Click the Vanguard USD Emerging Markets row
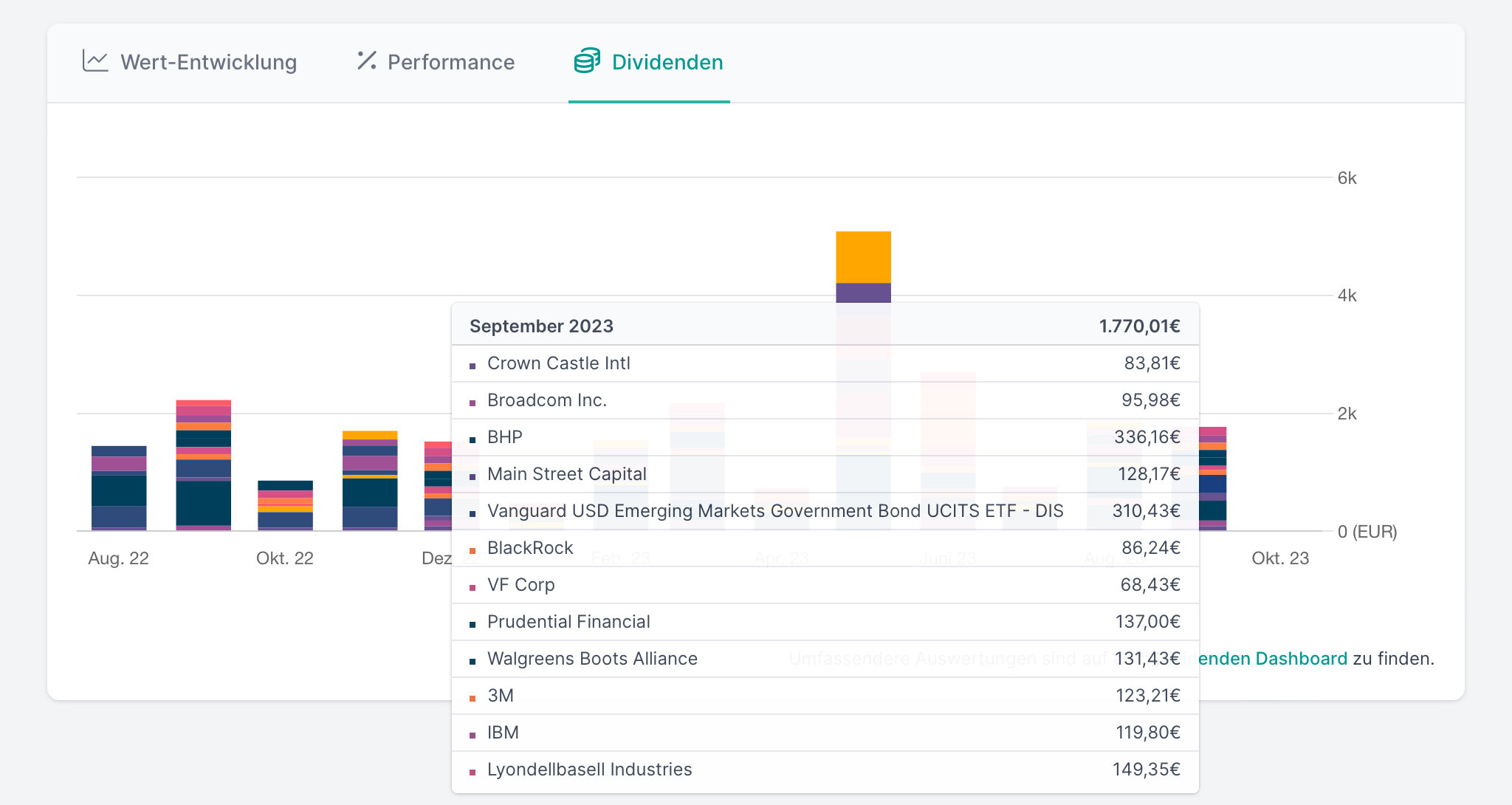Screen dimensions: 1512x805 [x=775, y=511]
